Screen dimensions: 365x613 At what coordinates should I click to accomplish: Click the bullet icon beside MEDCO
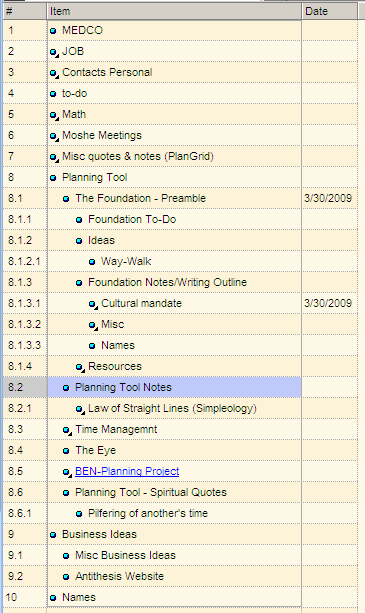tap(53, 30)
